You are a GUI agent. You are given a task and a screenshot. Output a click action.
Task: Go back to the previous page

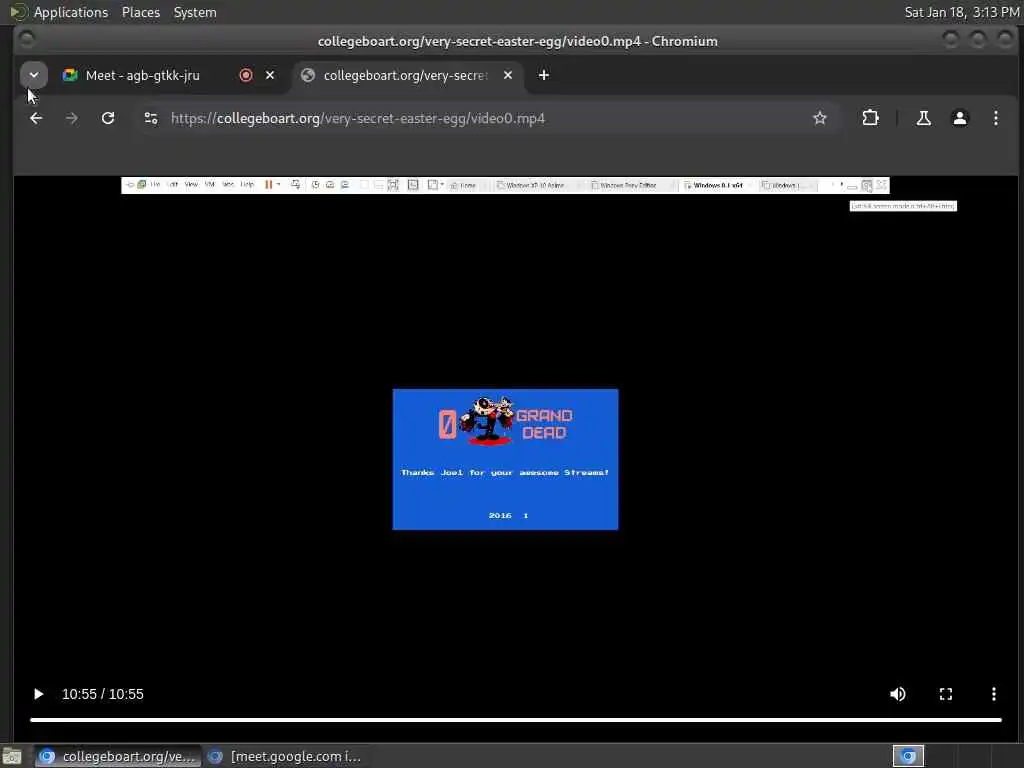(36, 118)
